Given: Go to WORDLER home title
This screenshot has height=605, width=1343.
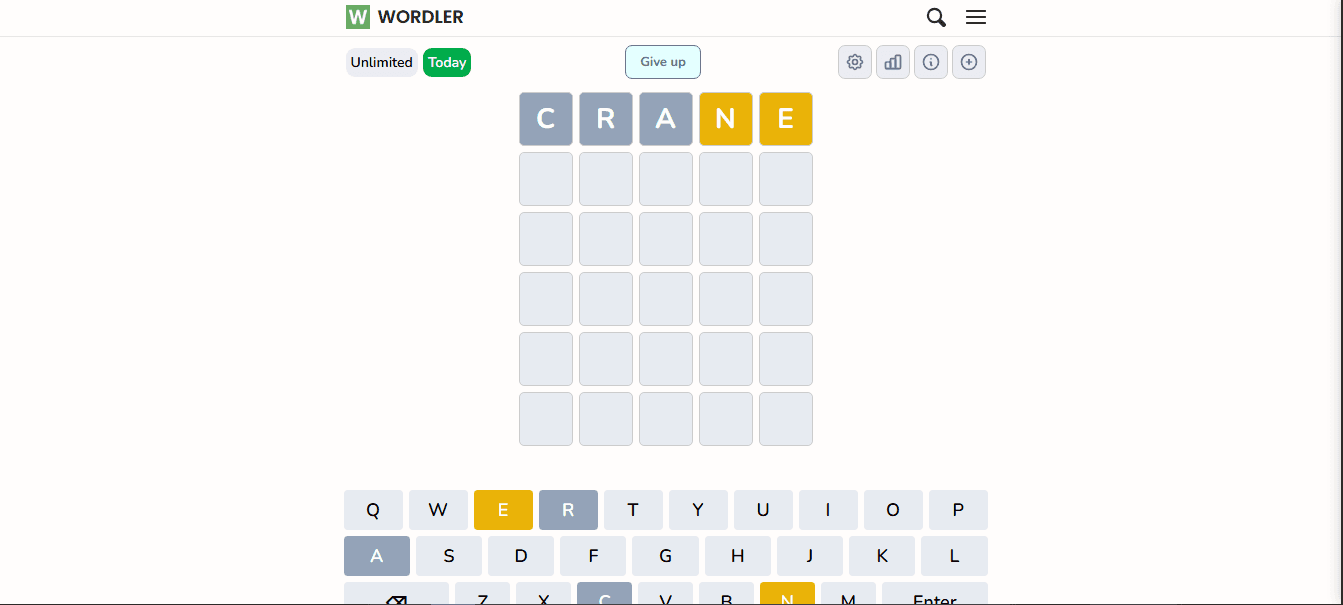Looking at the screenshot, I should point(421,17).
